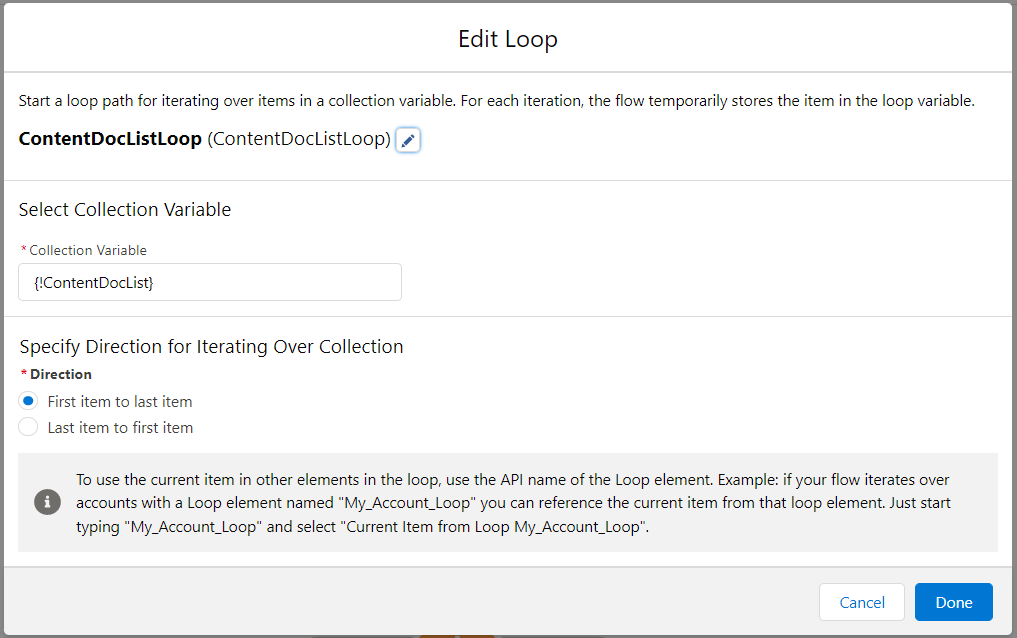
Task: Click the info icon in the gray tip box
Action: [47, 502]
